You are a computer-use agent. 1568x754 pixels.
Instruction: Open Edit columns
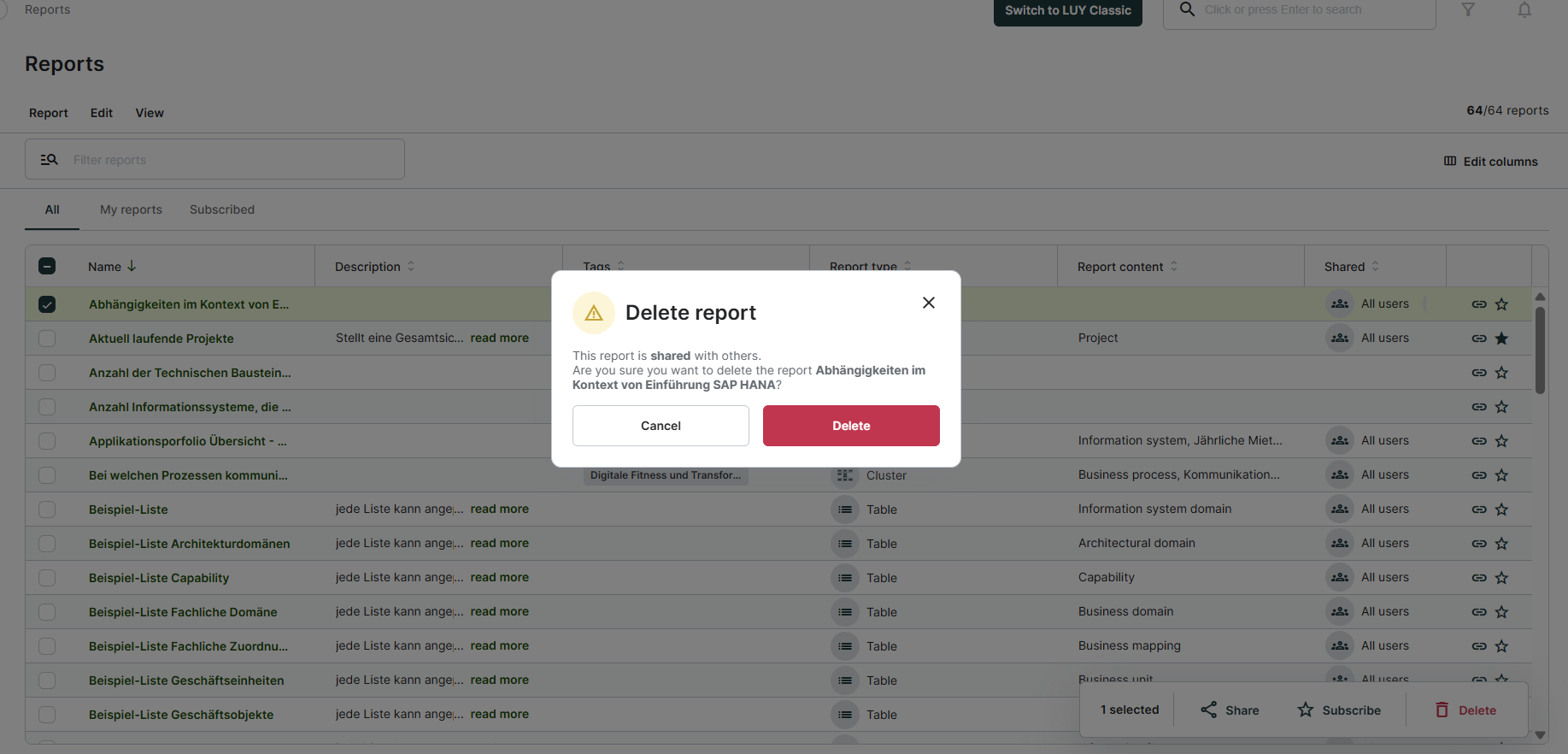[x=1491, y=162]
